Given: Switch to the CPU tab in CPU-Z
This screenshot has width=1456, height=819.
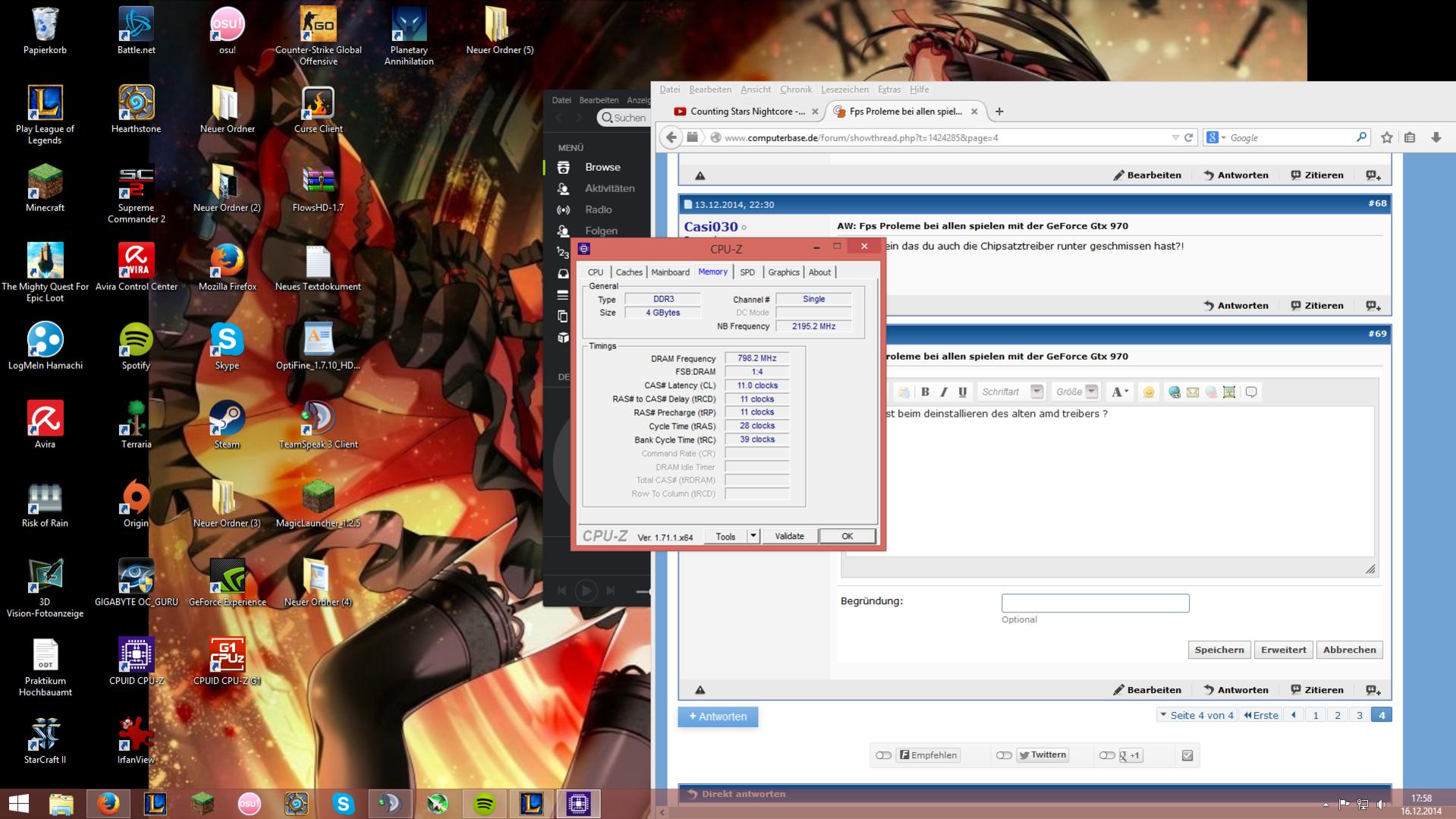Looking at the screenshot, I should point(596,272).
